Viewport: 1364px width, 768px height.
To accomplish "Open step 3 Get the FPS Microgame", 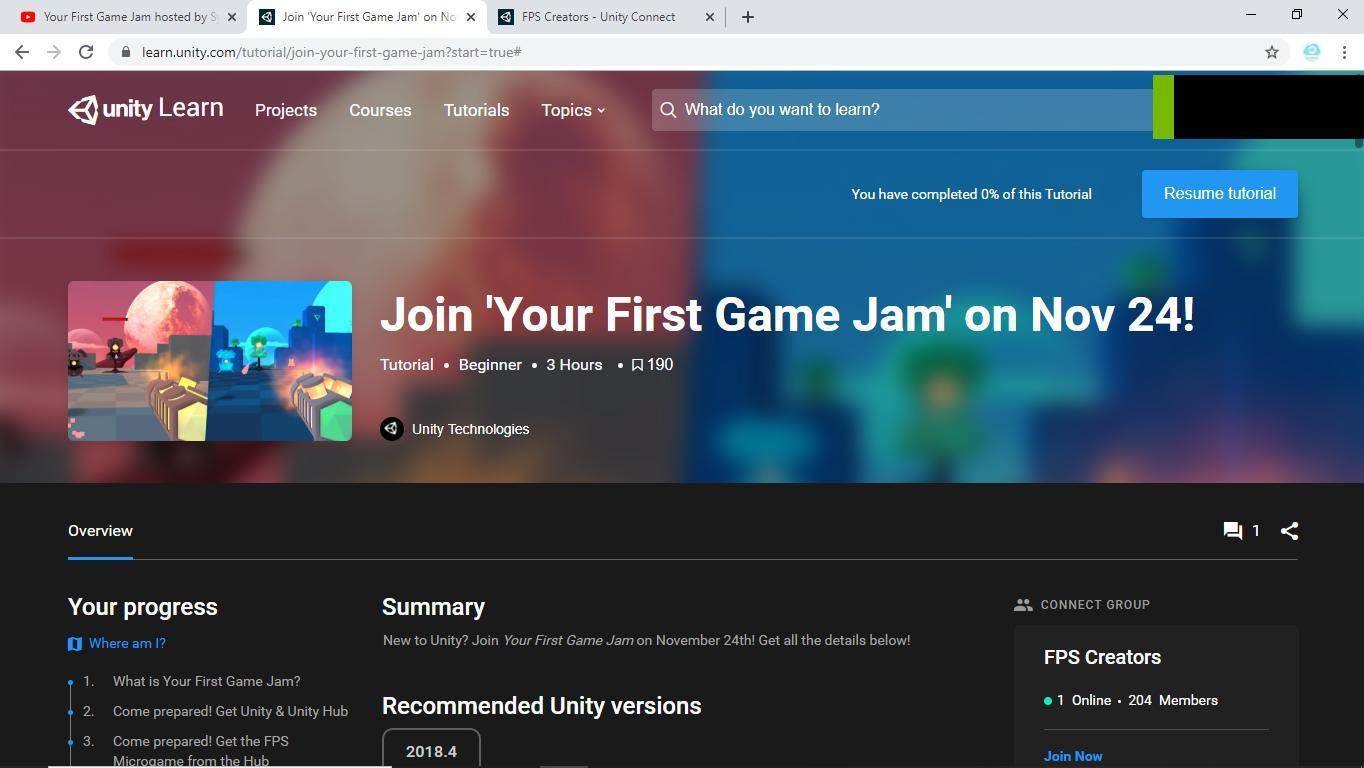I will (x=200, y=751).
